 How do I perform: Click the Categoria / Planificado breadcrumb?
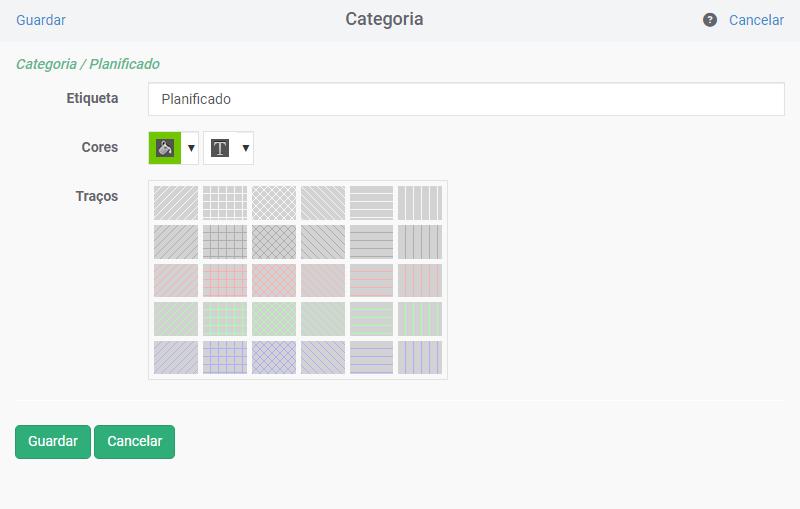[88, 64]
